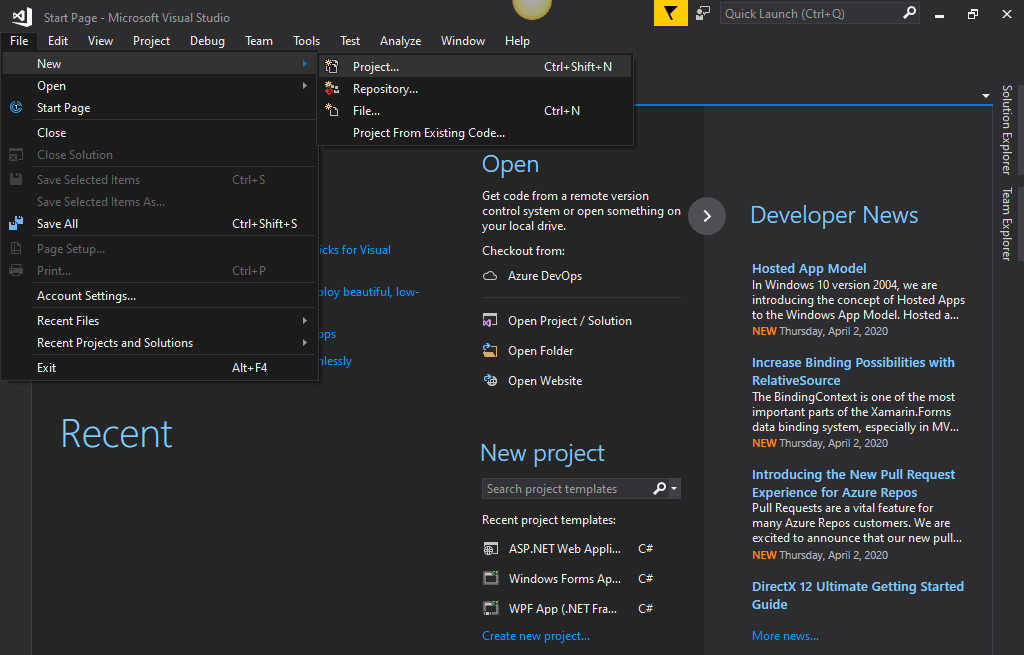Open the Hosted App Model news article

pos(809,268)
